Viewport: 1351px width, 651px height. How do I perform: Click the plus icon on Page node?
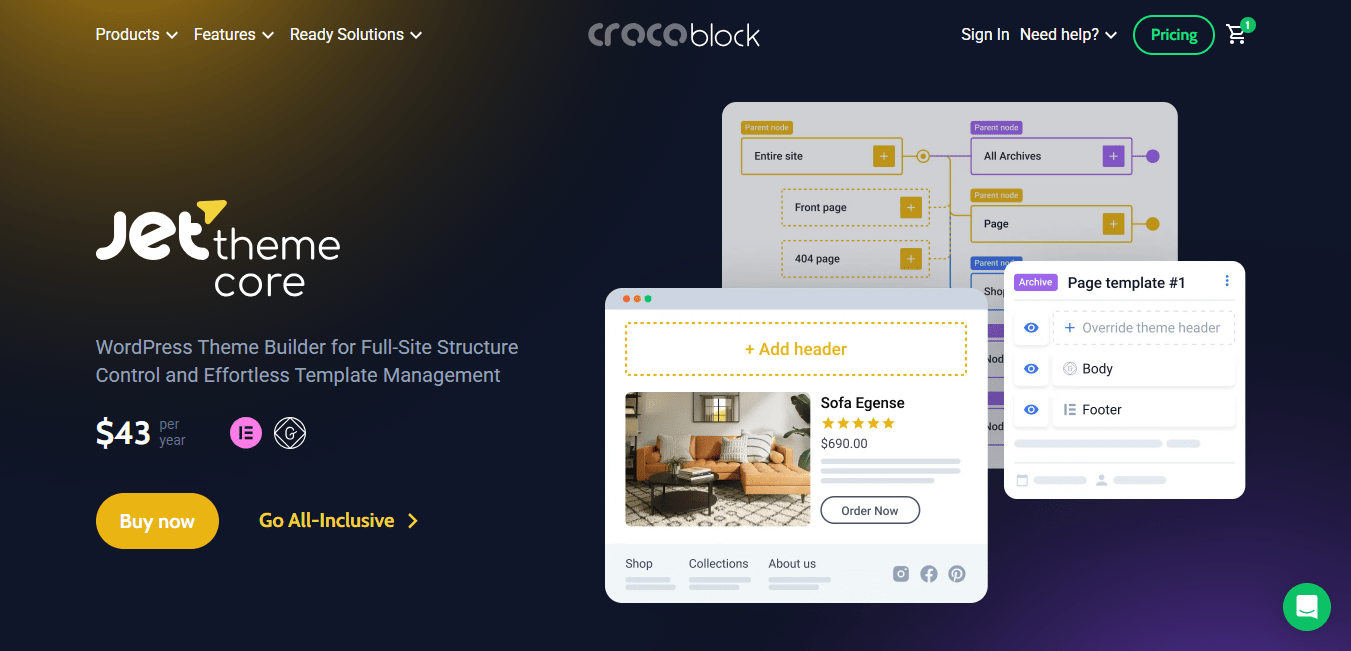point(1113,224)
